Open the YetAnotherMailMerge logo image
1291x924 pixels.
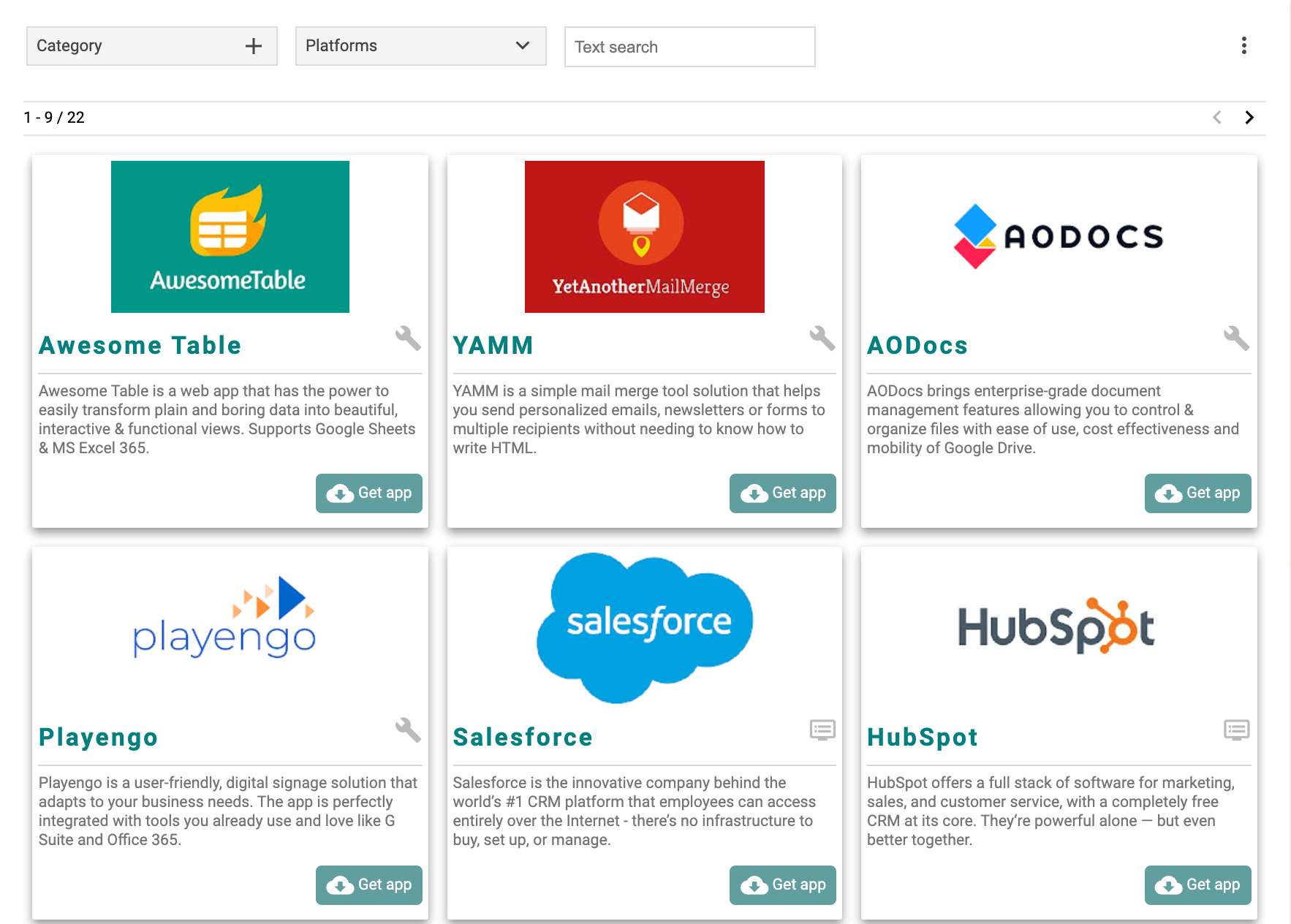[645, 237]
